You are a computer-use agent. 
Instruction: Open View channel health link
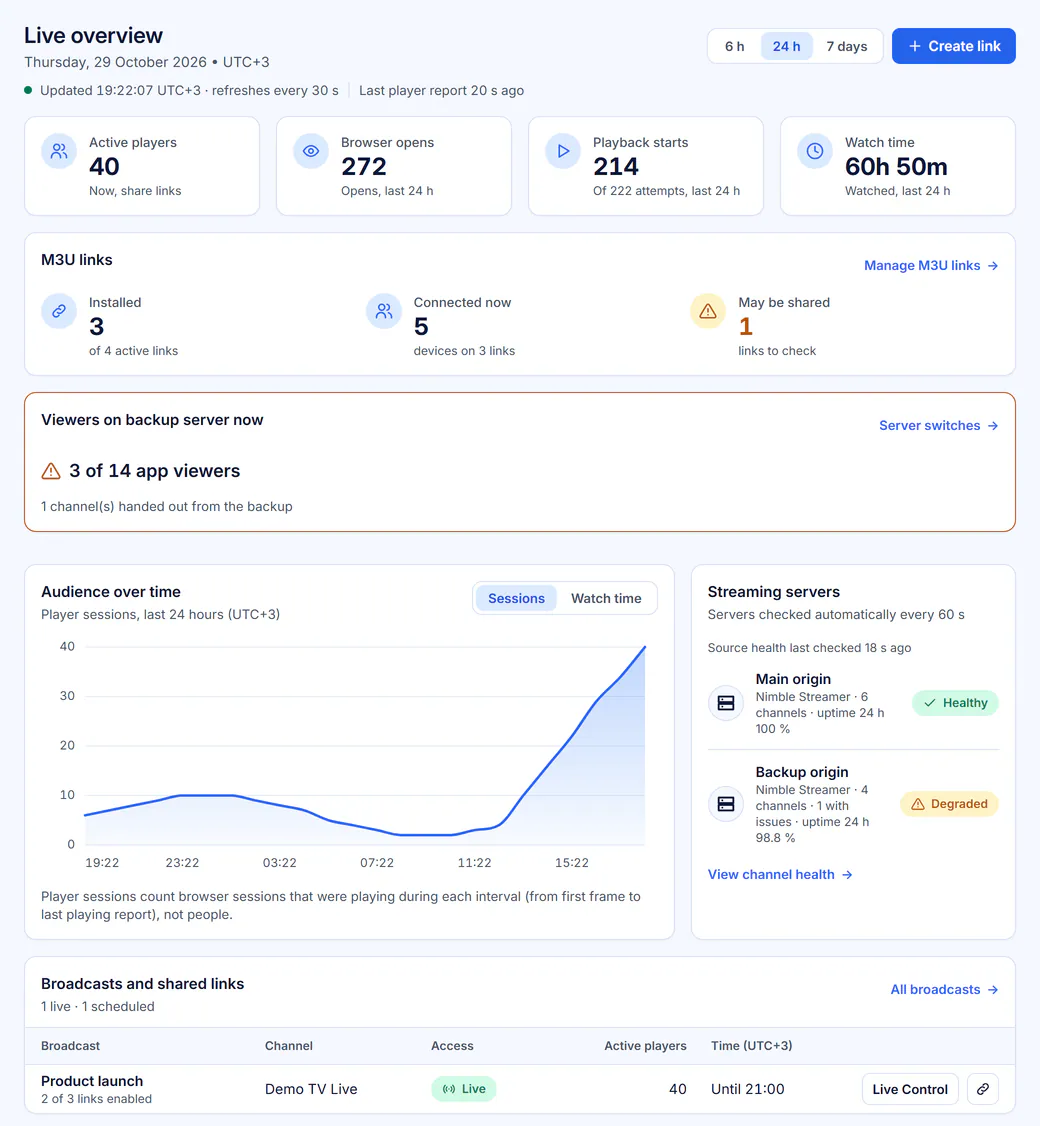tap(780, 875)
